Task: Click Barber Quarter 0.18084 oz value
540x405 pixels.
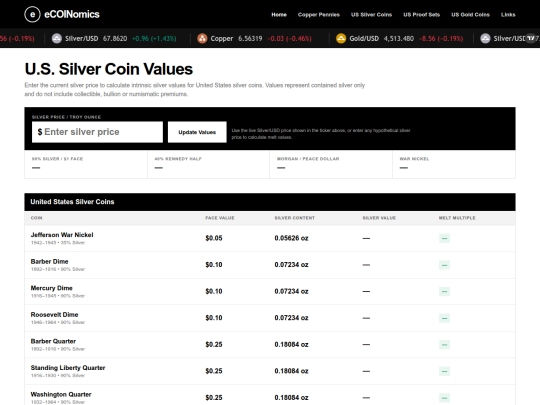Action: [x=291, y=344]
